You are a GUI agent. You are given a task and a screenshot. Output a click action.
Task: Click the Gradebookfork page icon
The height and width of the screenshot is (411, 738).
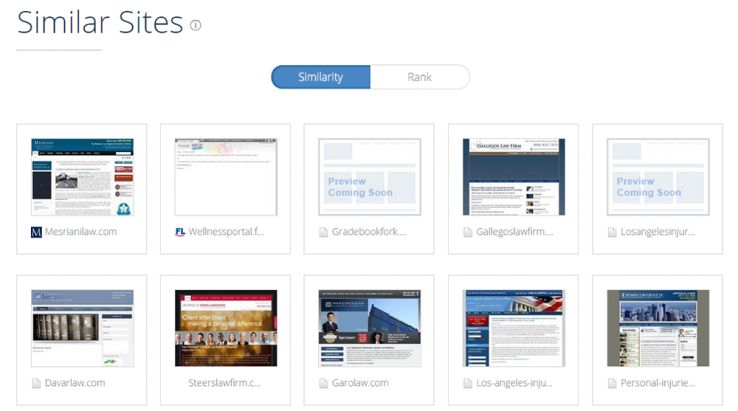324,232
